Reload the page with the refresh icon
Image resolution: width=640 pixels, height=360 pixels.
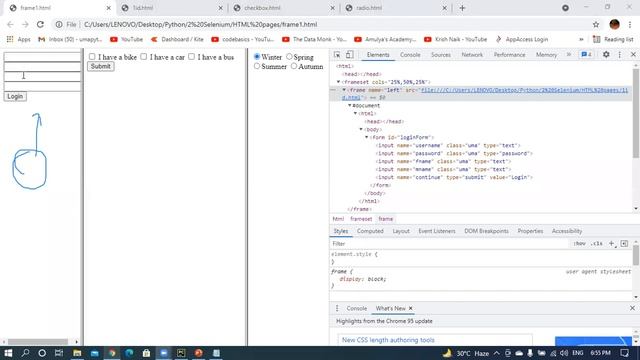(x=40, y=24)
